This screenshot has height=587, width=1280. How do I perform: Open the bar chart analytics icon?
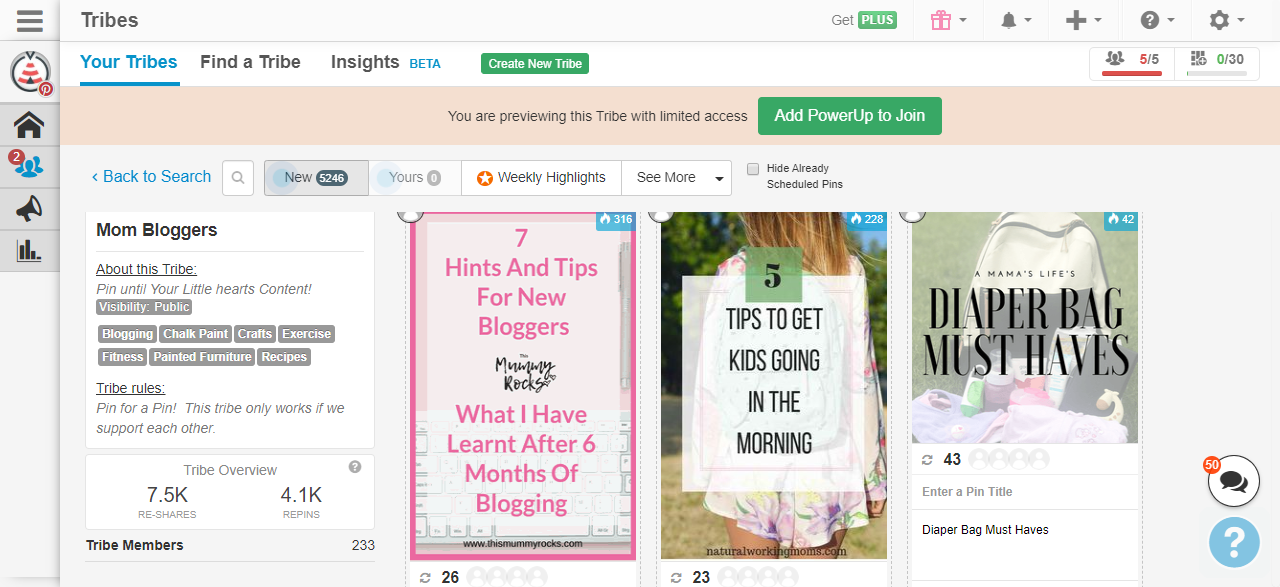pos(29,250)
